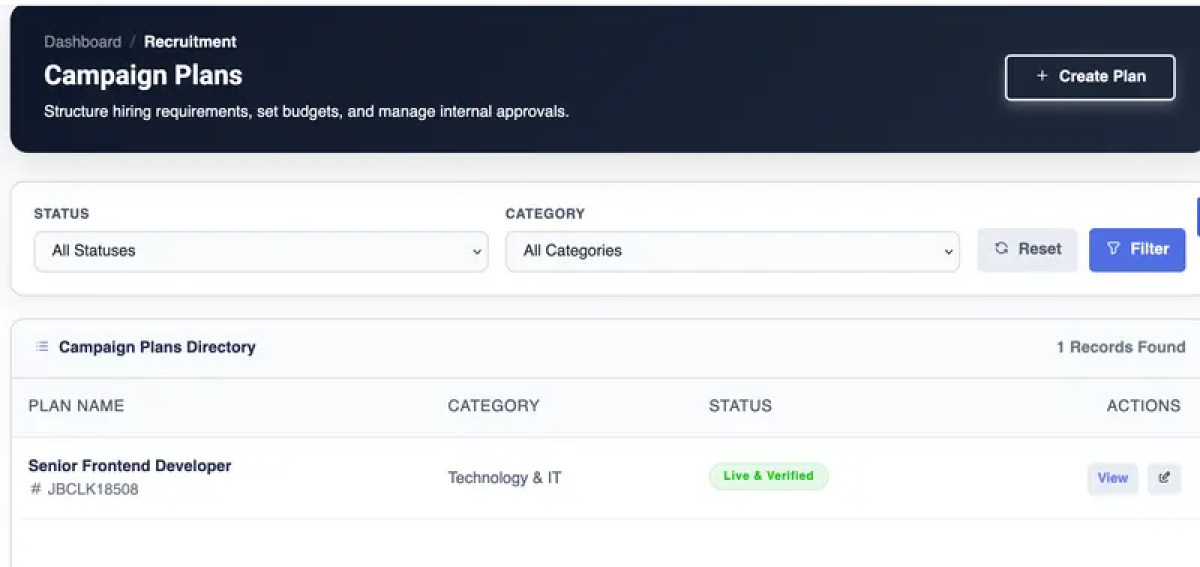Viewport: 1200px width, 567px height.
Task: Click the Live & Verified status badge
Action: [x=768, y=476]
